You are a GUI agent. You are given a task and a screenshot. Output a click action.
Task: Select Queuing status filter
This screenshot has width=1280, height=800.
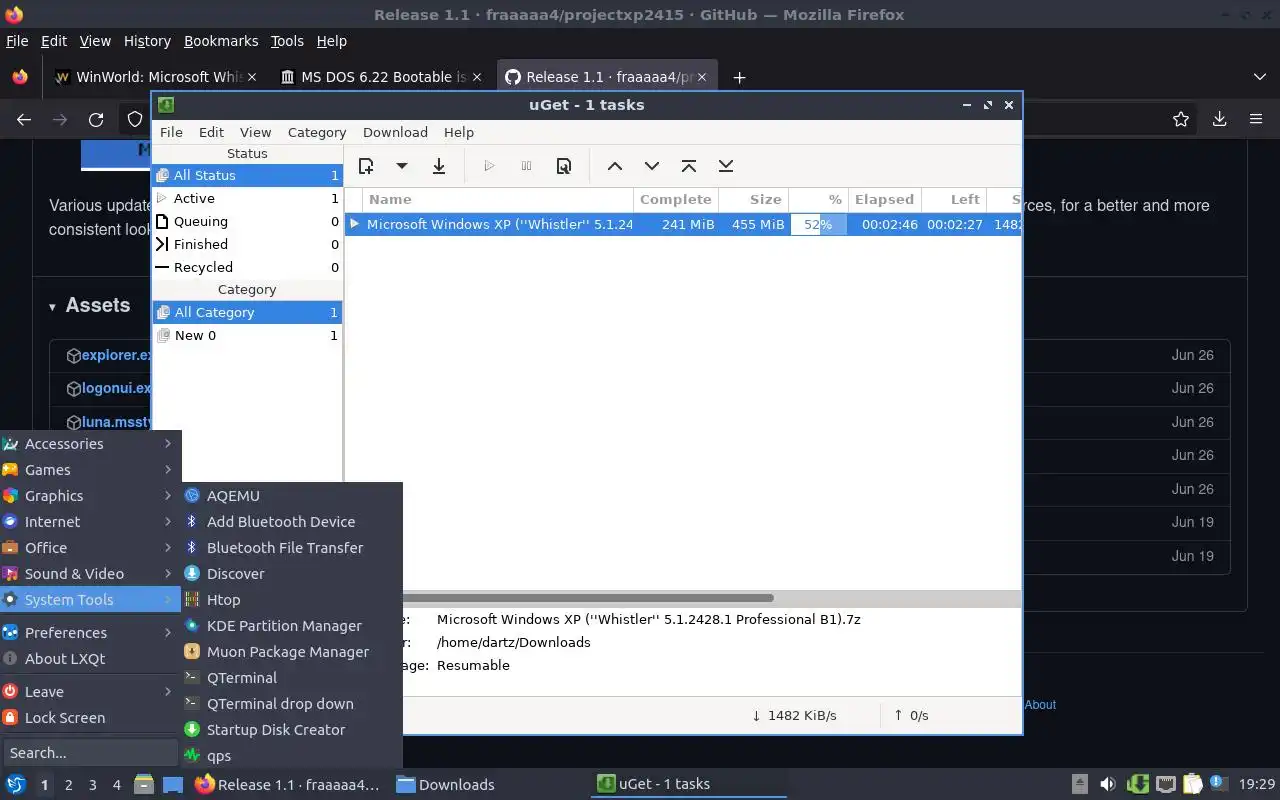click(x=247, y=221)
